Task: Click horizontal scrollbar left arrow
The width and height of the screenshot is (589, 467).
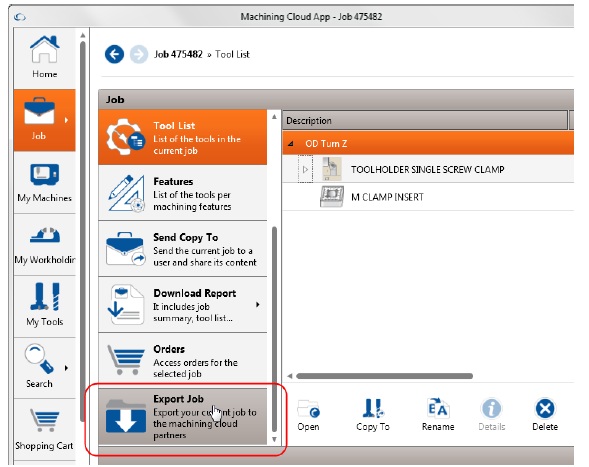Action: pos(290,376)
